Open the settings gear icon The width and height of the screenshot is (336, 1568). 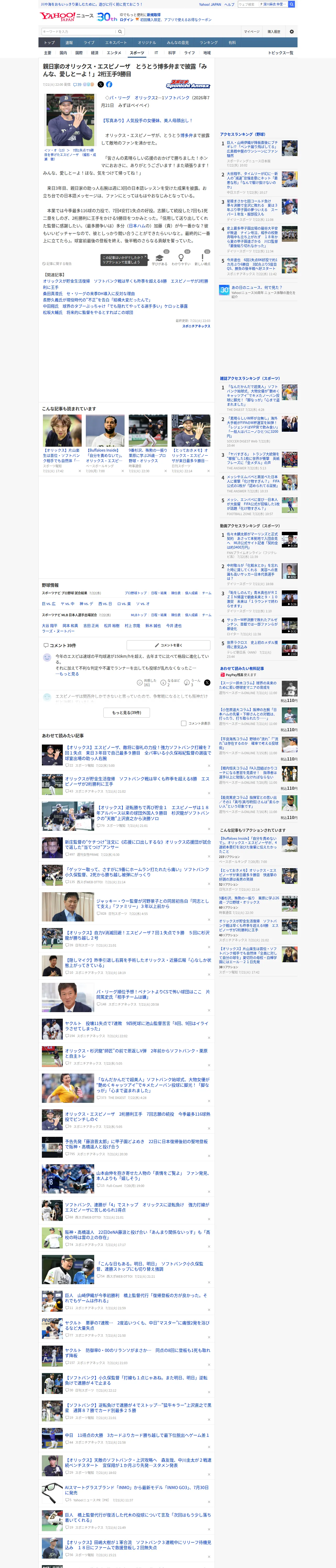point(292,32)
